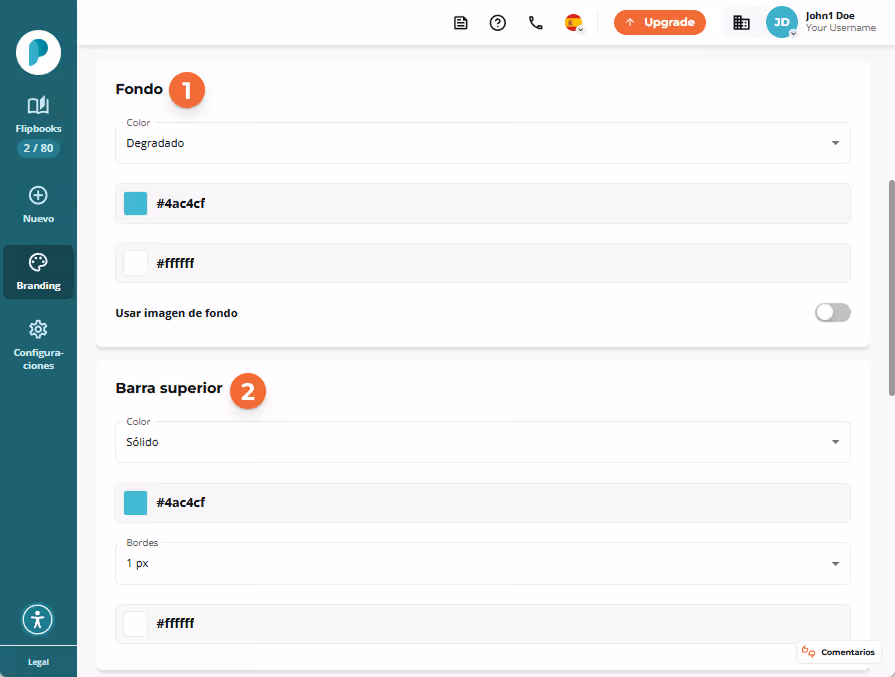The image size is (895, 677).
Task: Click the Barra superior section heading
Action: (x=169, y=388)
